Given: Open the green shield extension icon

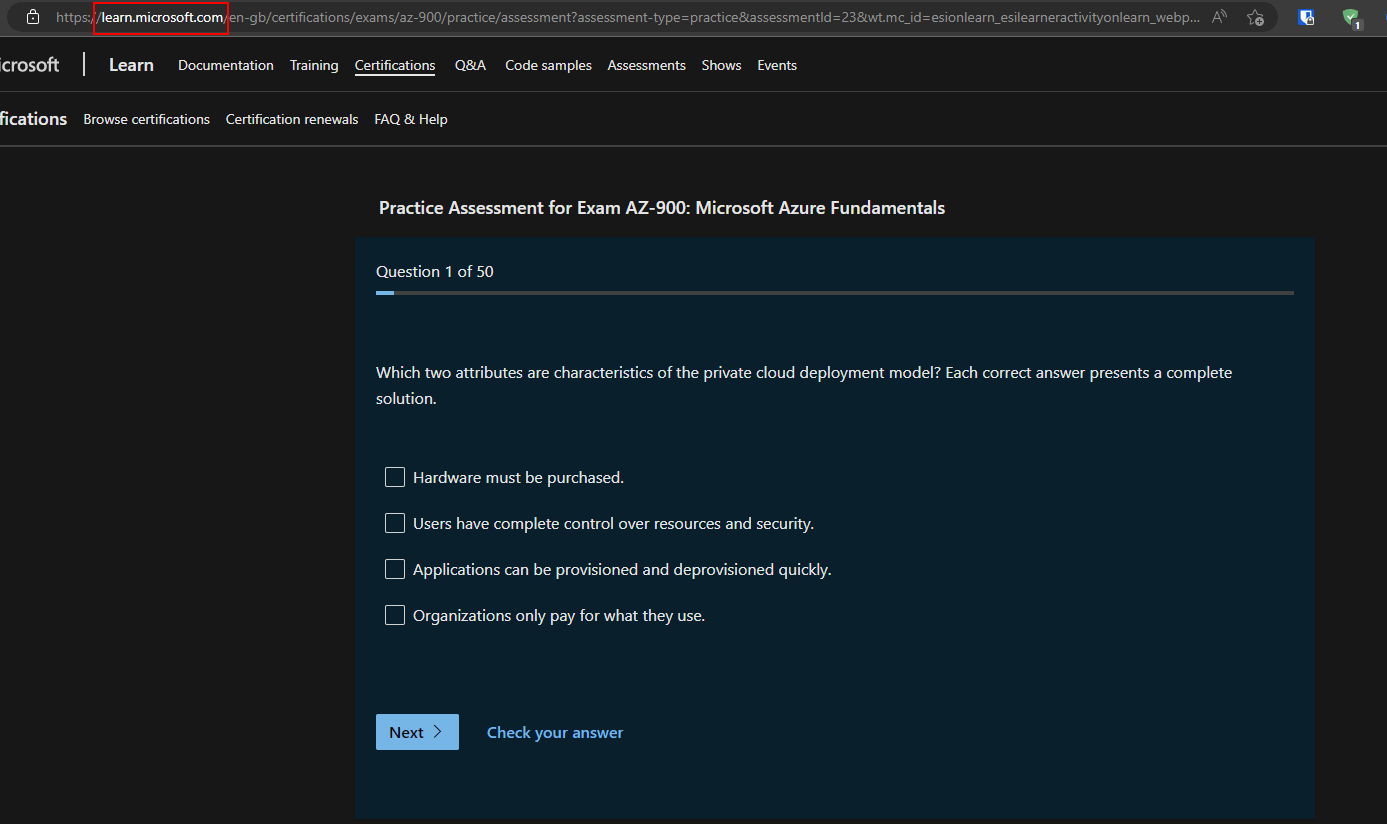Looking at the screenshot, I should pos(1351,17).
